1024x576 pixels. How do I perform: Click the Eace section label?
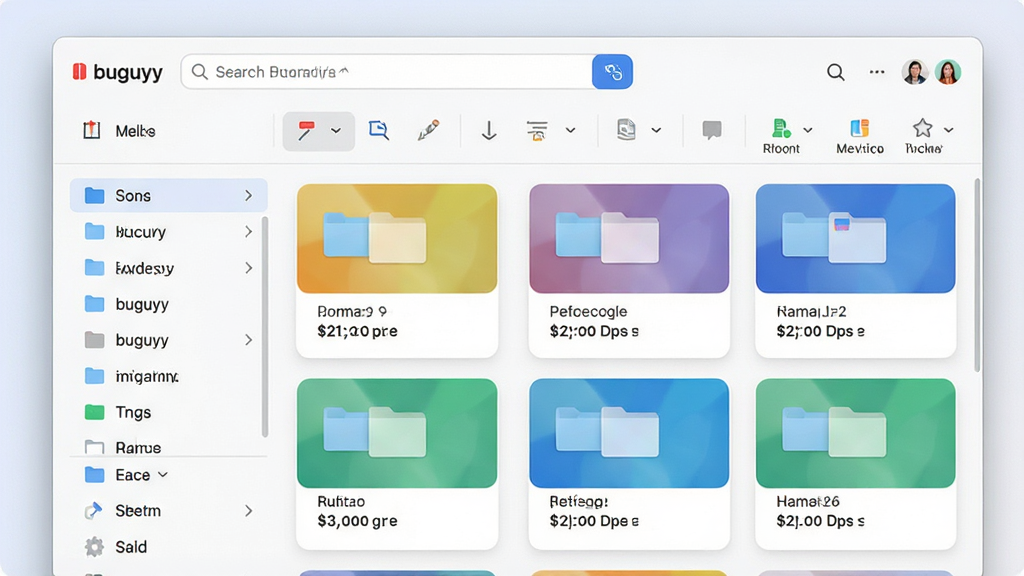point(133,475)
